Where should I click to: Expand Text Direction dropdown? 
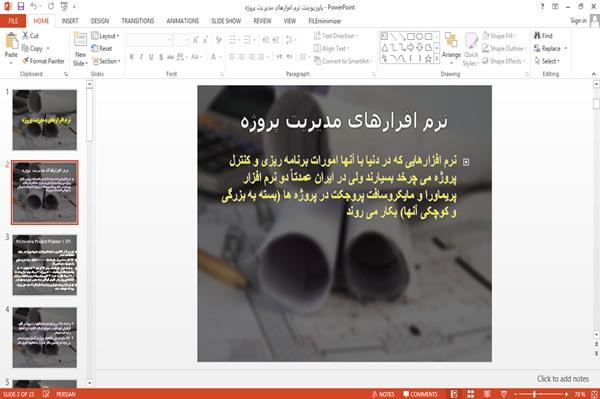tap(336, 36)
